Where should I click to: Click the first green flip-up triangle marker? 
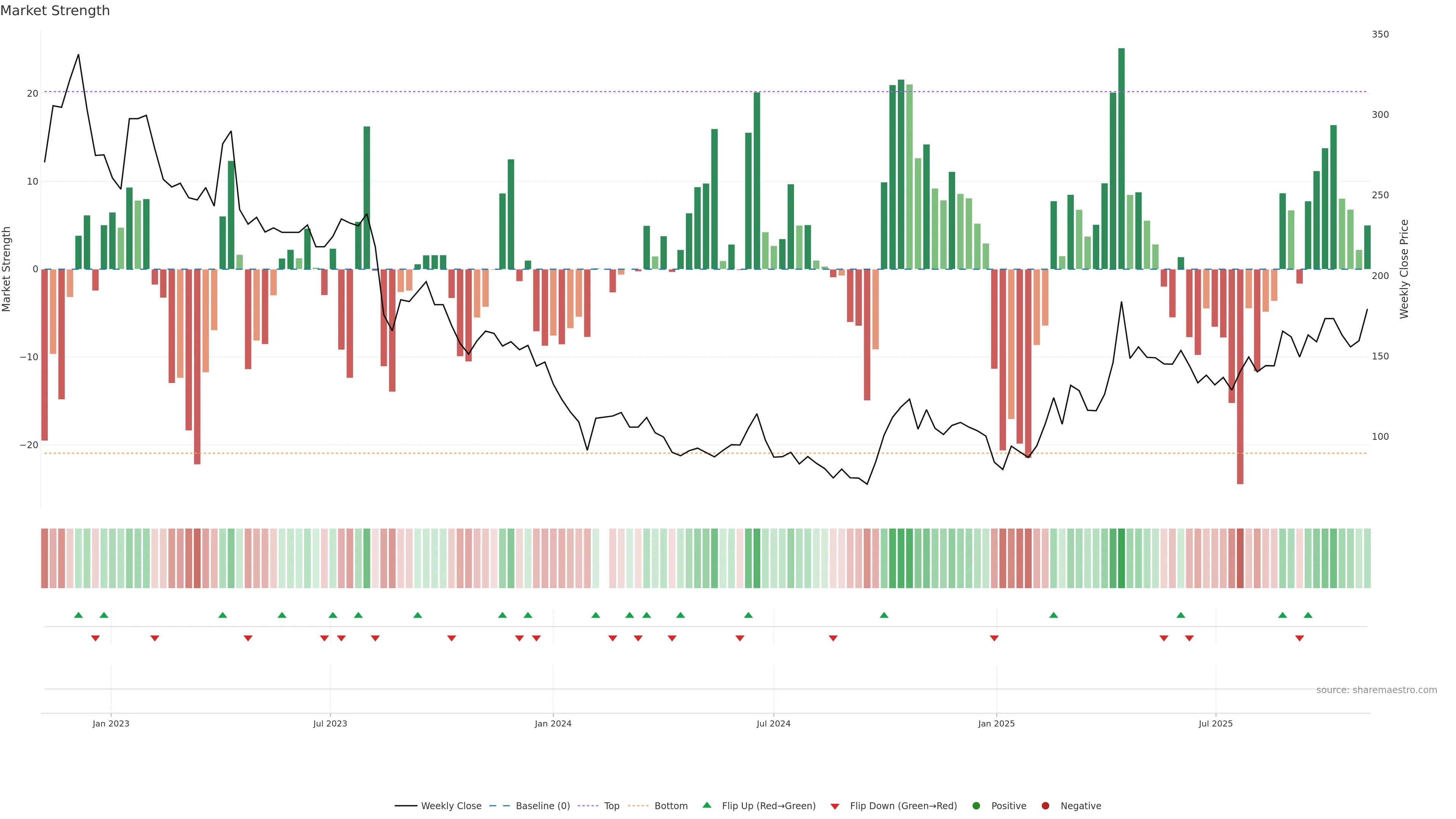tap(78, 615)
